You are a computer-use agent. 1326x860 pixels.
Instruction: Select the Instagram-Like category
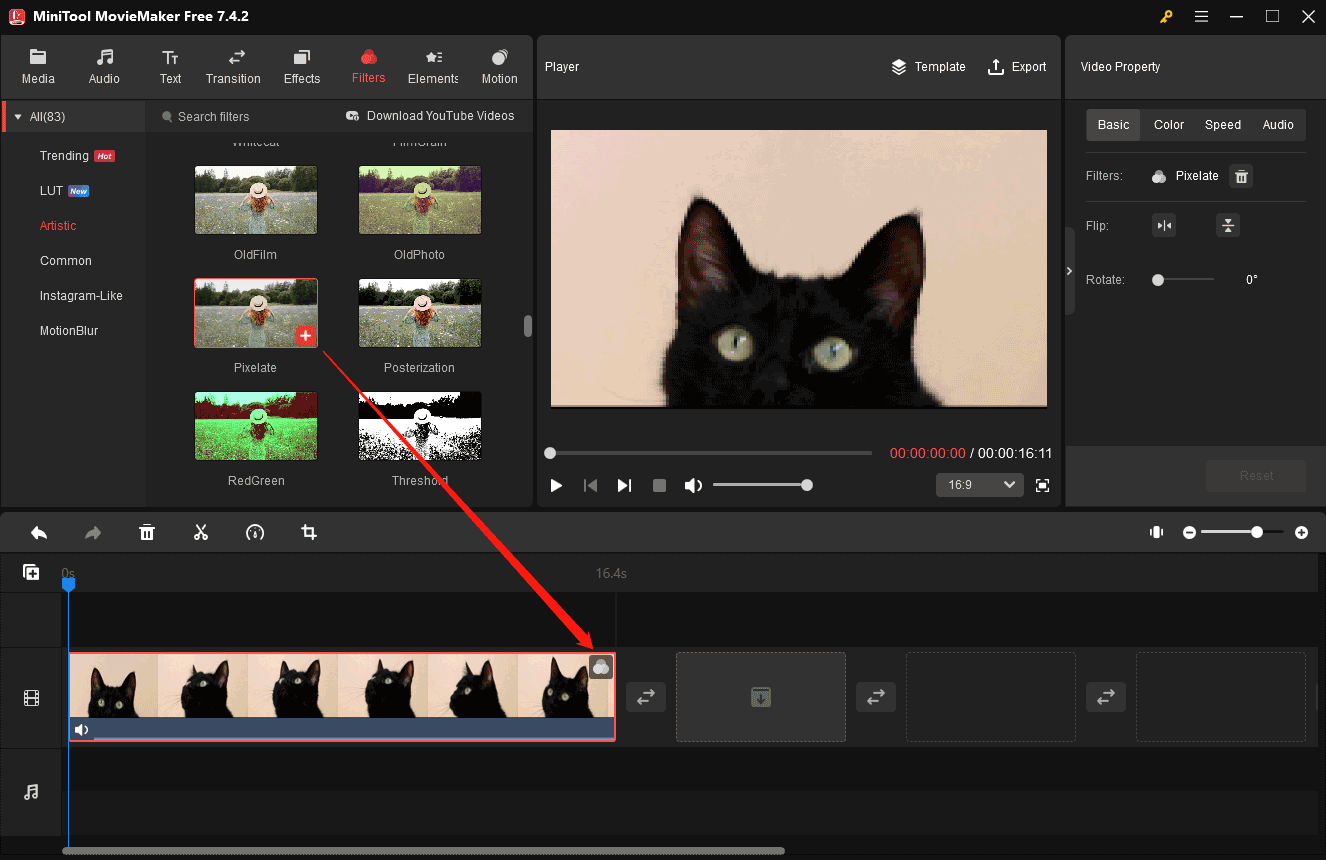coord(81,296)
